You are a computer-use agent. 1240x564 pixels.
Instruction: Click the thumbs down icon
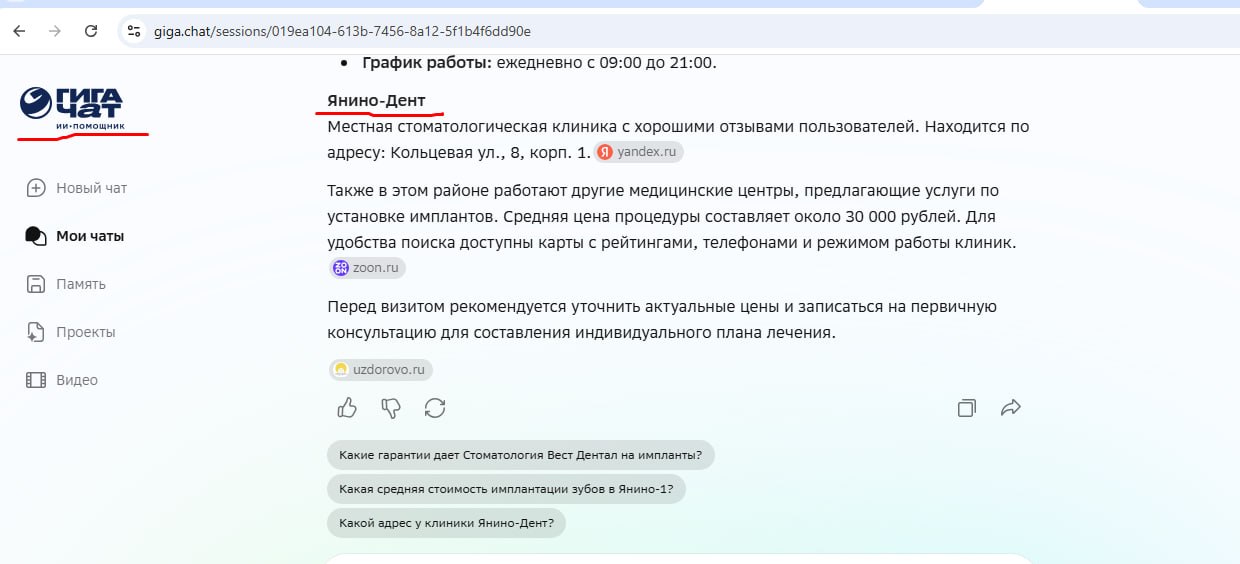391,408
